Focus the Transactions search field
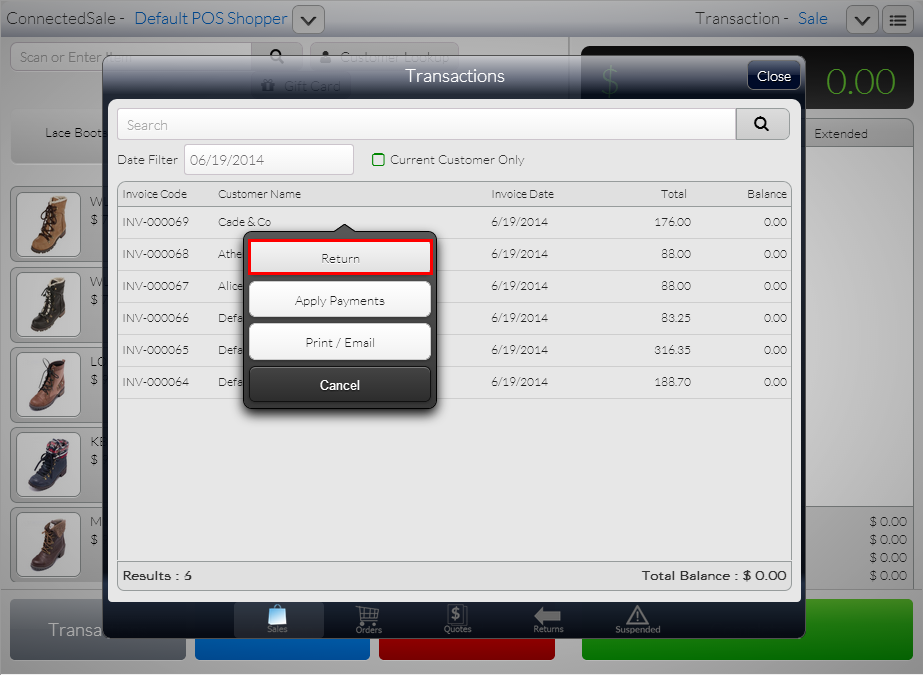The image size is (923, 675). pos(426,124)
